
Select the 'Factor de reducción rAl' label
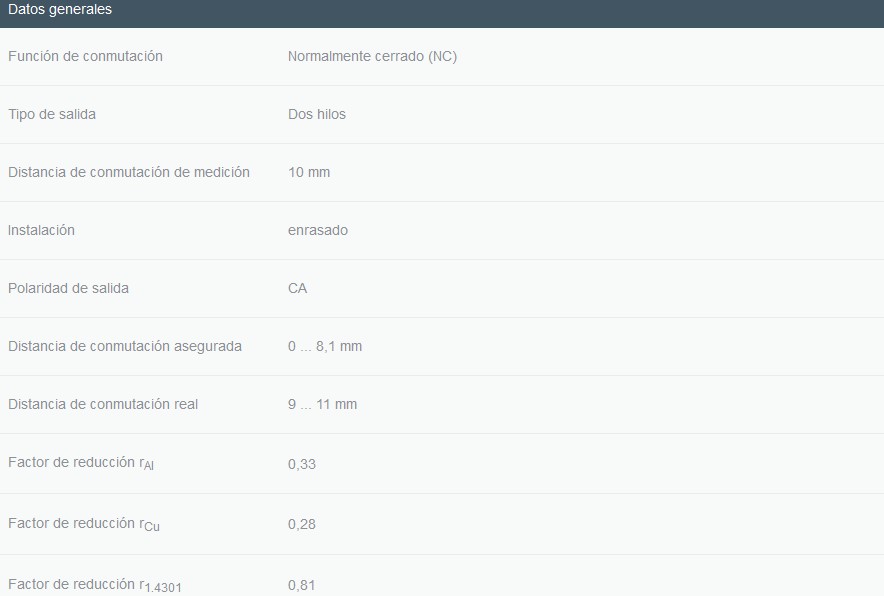pos(81,463)
